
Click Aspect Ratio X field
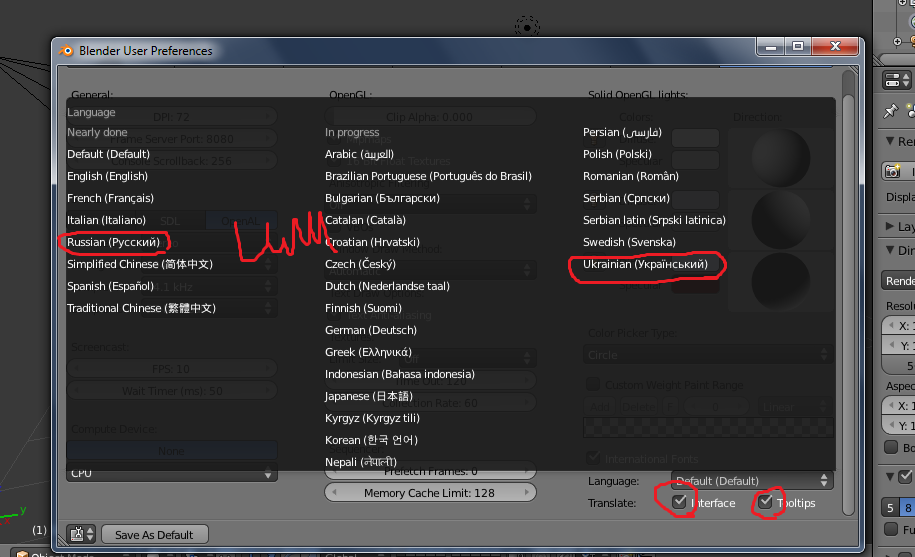pos(899,406)
